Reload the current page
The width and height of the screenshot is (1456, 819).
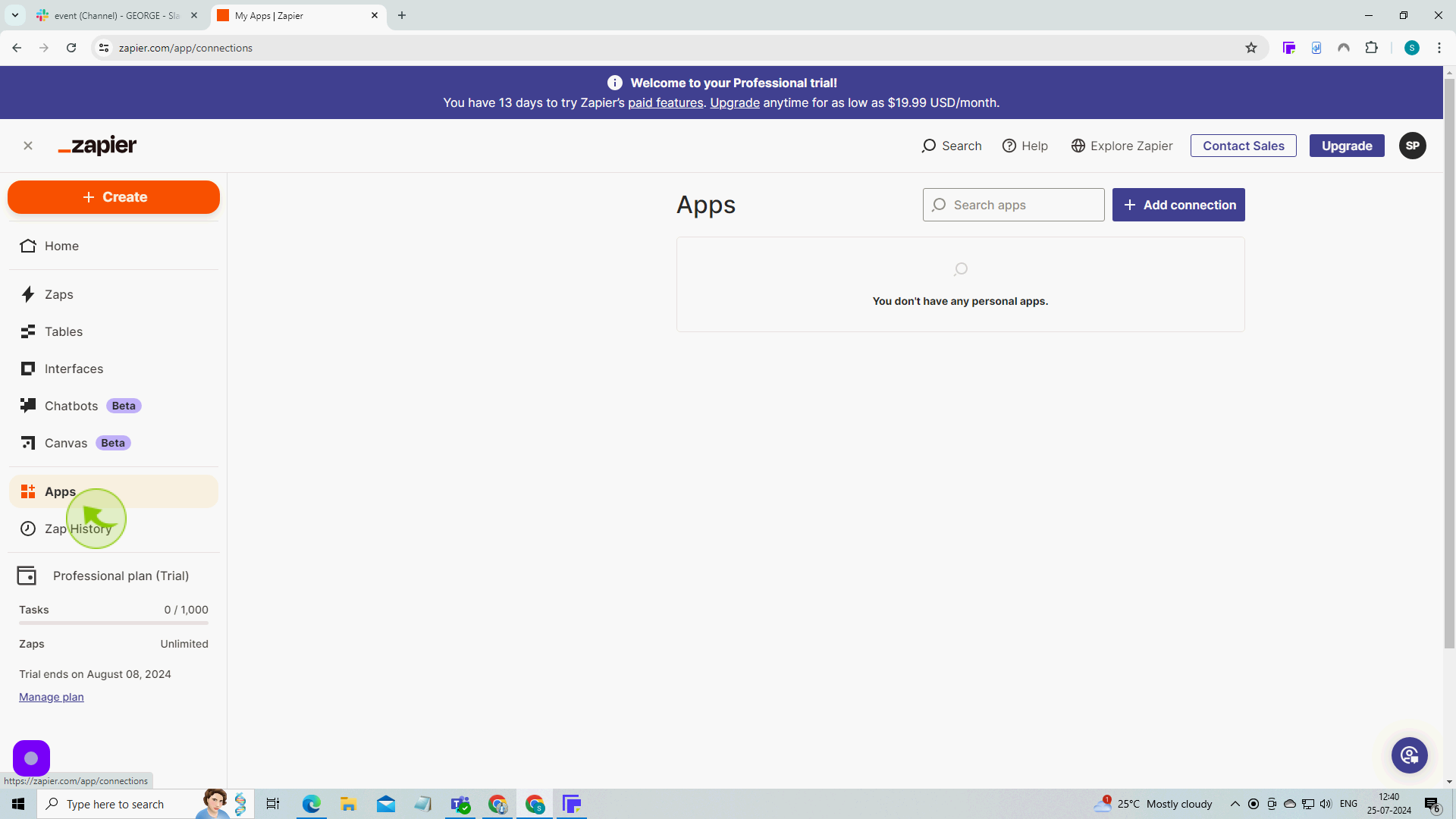tap(71, 48)
